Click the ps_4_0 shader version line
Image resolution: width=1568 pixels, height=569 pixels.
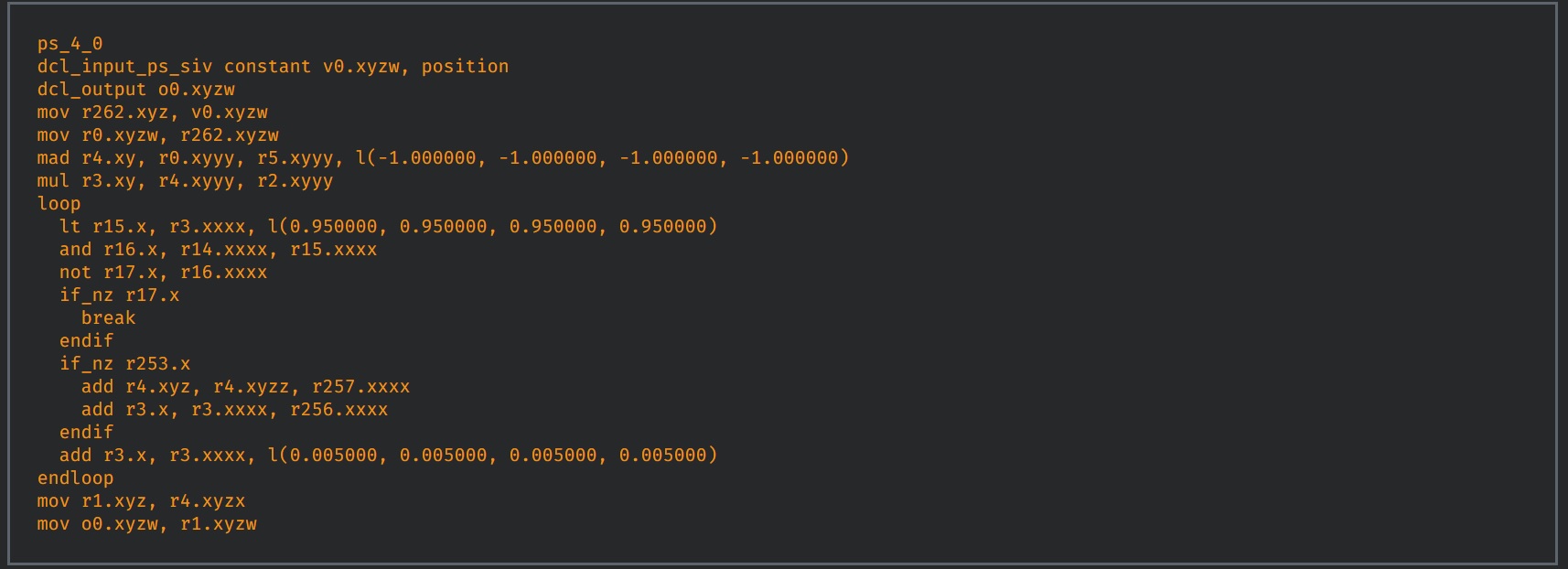[70, 44]
